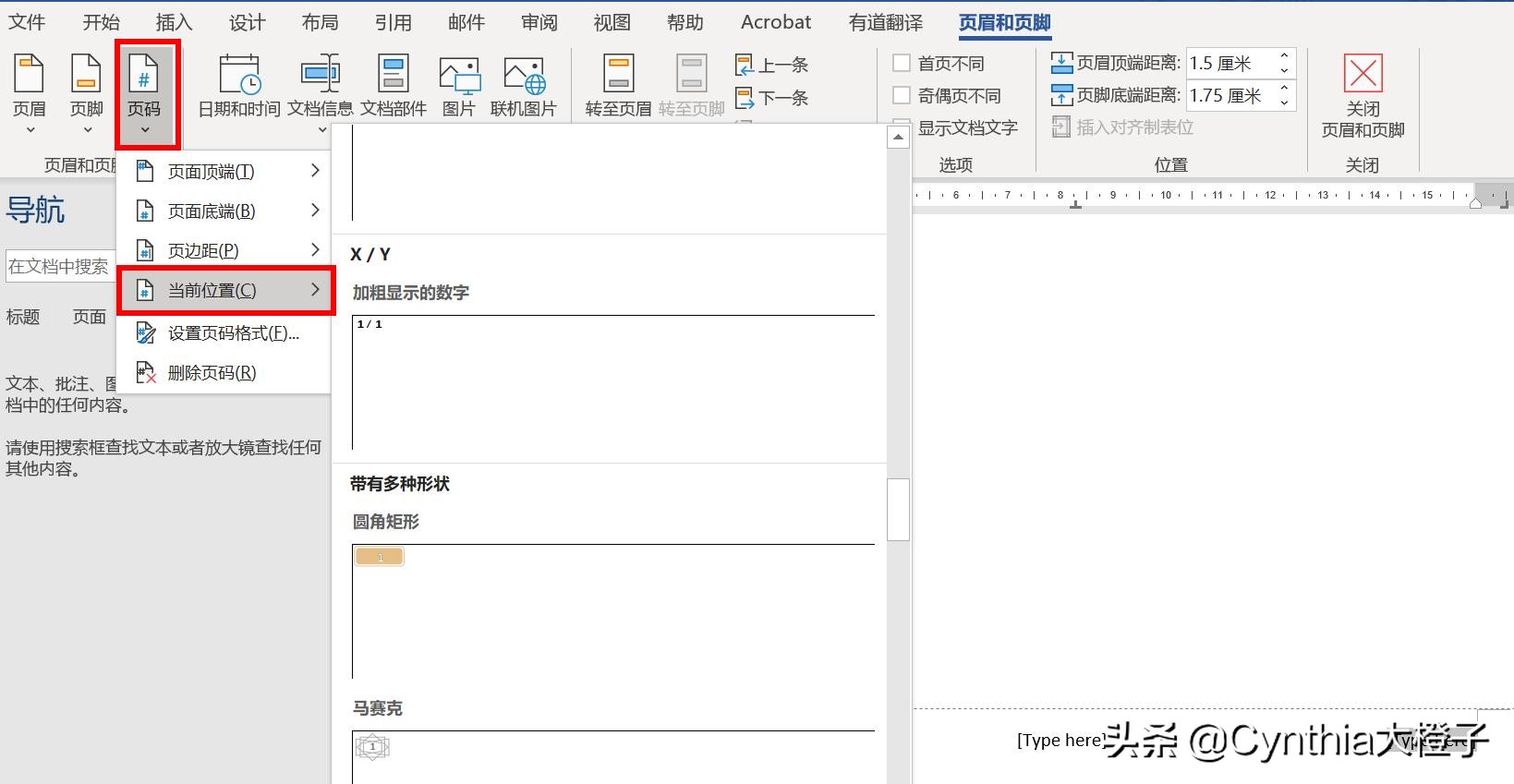Image resolution: width=1514 pixels, height=784 pixels.
Task: Select 删除页码(R) menu entry
Action: pos(224,373)
